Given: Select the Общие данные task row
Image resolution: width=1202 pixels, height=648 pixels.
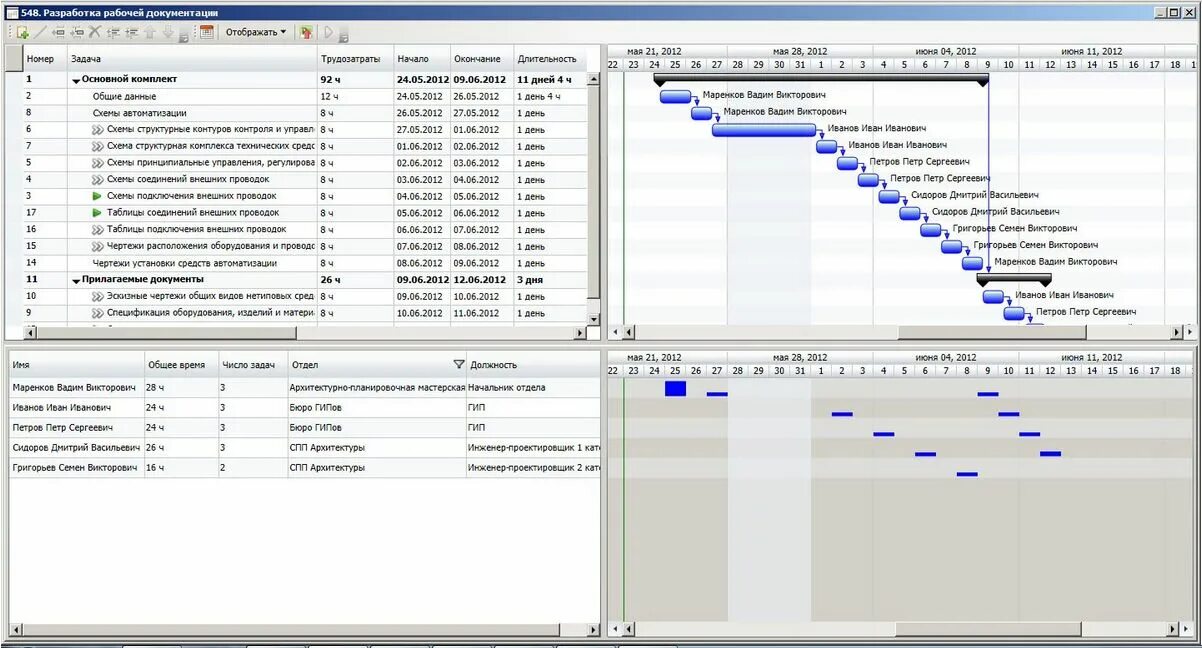Looking at the screenshot, I should tap(305, 96).
